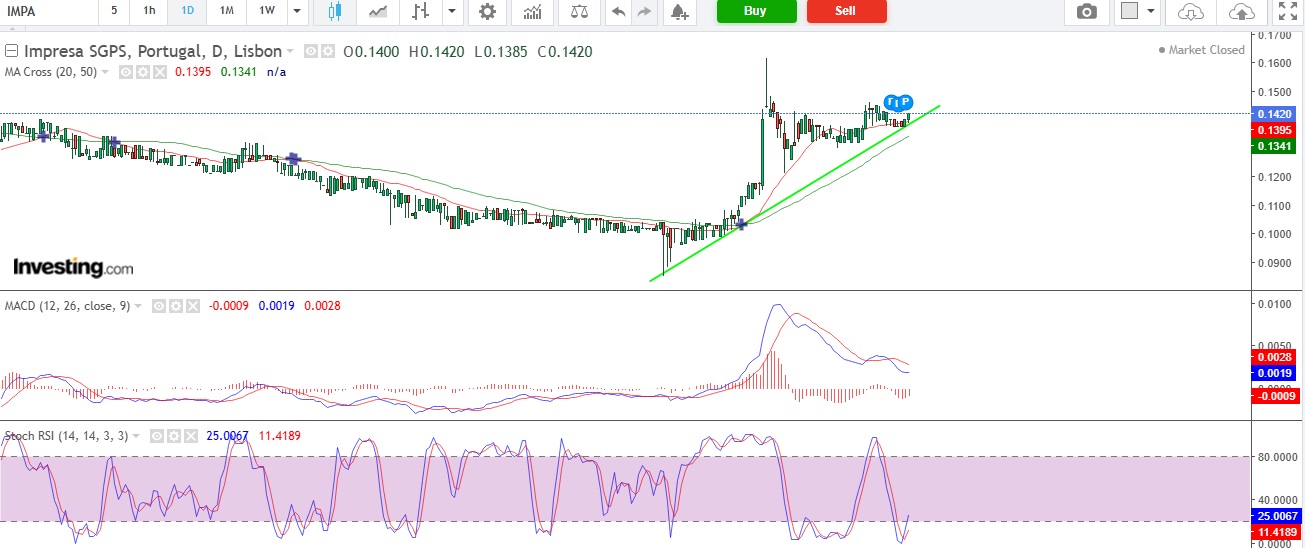Open Impresa SGPS title dropdown arrow
Viewport: 1305px width, 548px height.
(290, 51)
